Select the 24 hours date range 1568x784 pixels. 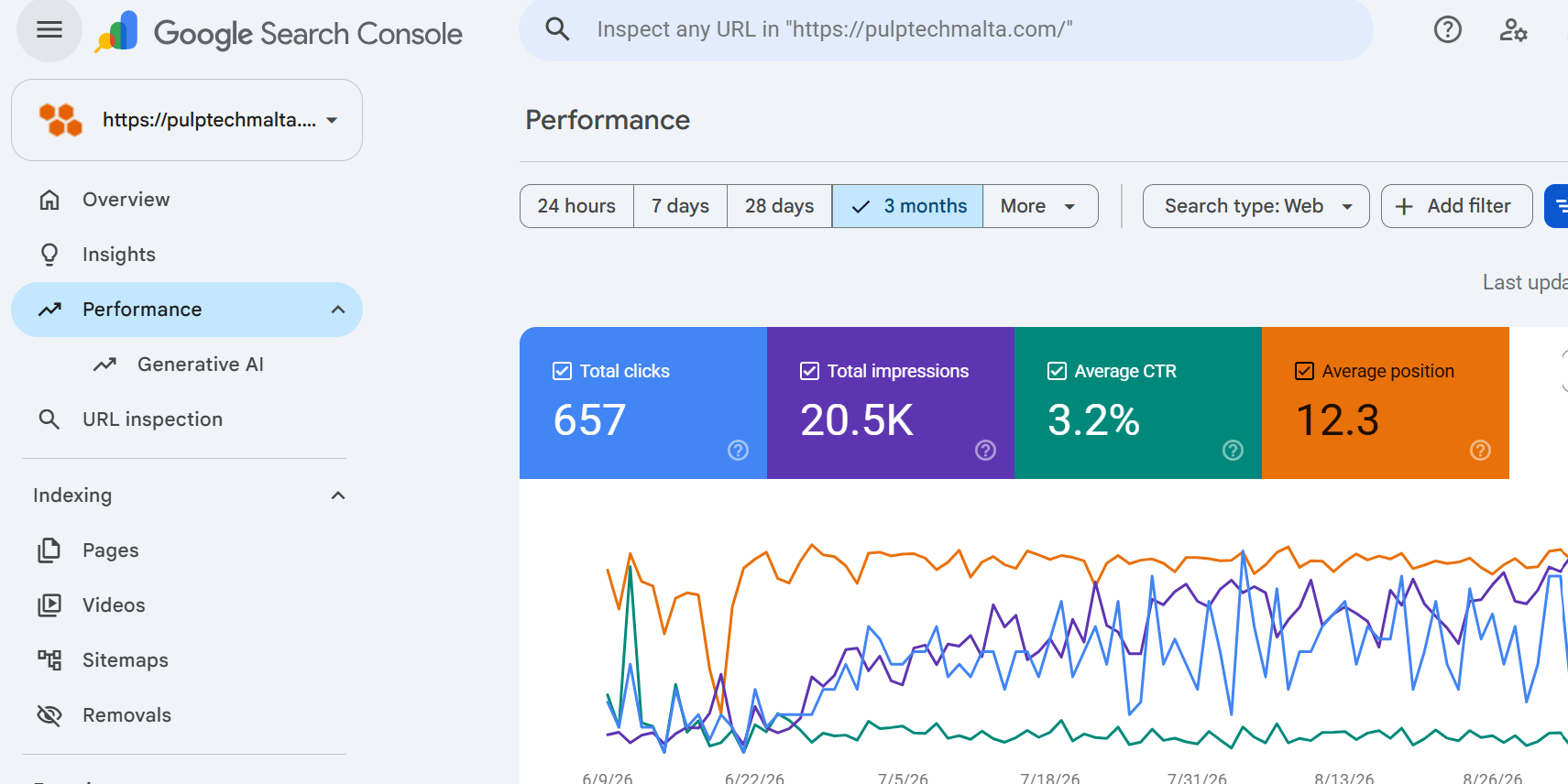click(x=576, y=206)
